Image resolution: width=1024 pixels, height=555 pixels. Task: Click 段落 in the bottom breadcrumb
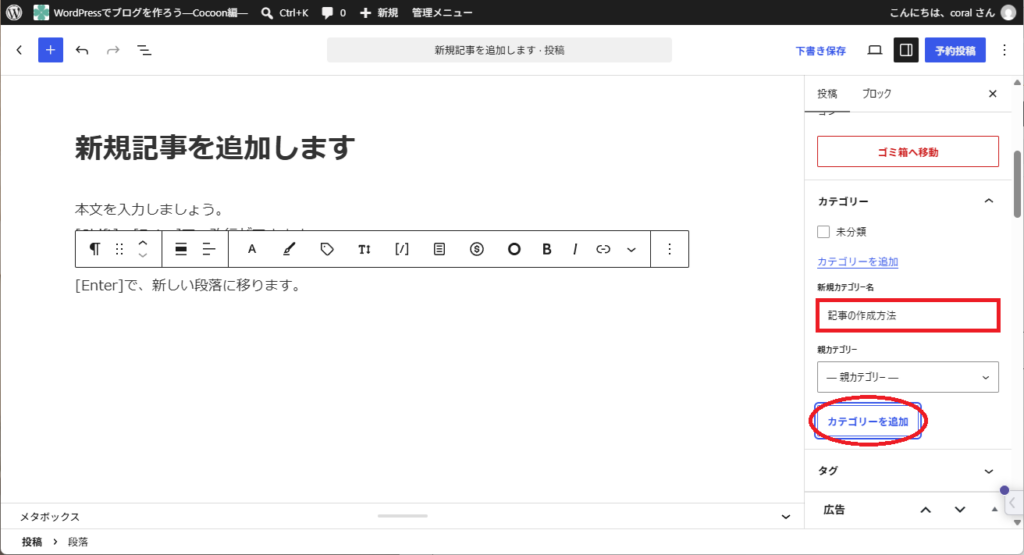[78, 542]
